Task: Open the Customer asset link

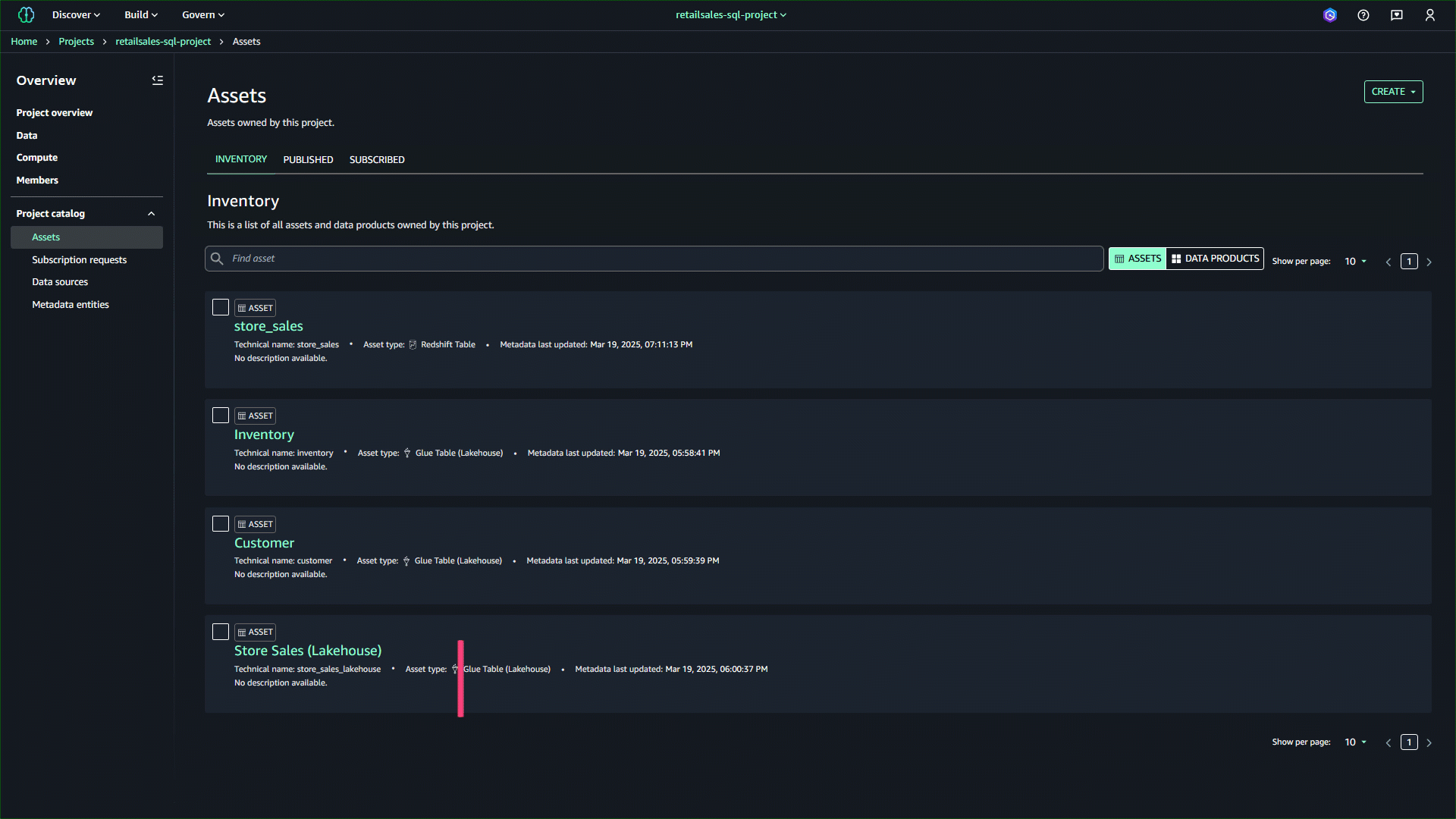Action: click(x=264, y=543)
